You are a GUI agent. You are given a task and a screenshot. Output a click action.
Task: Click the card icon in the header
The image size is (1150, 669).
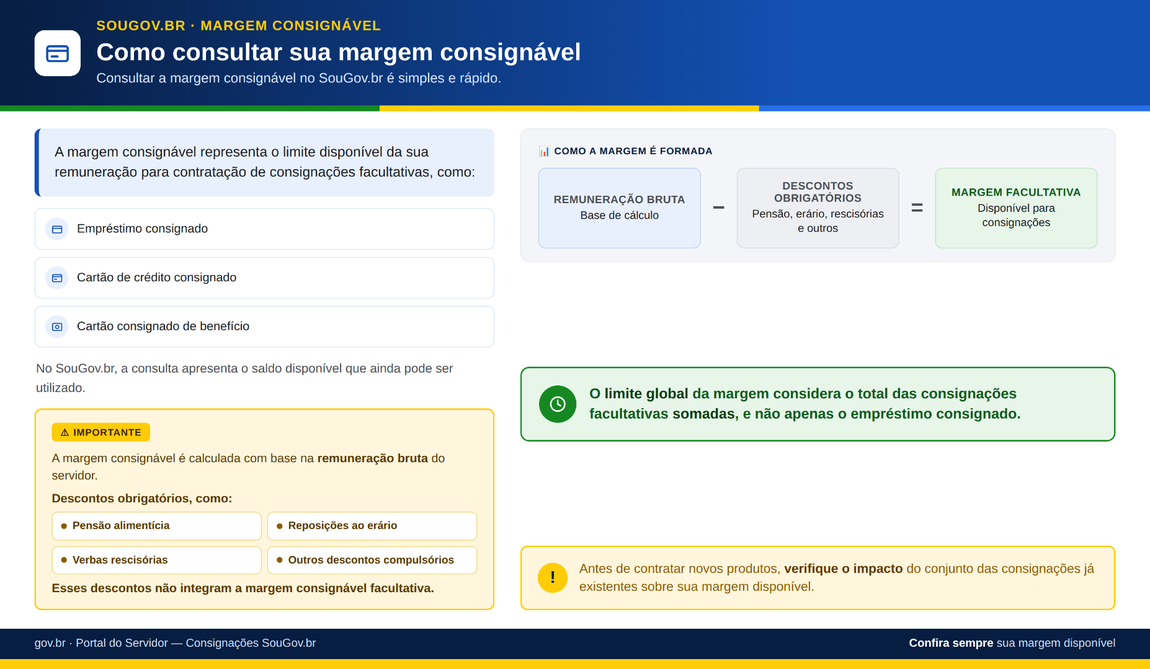(x=57, y=53)
